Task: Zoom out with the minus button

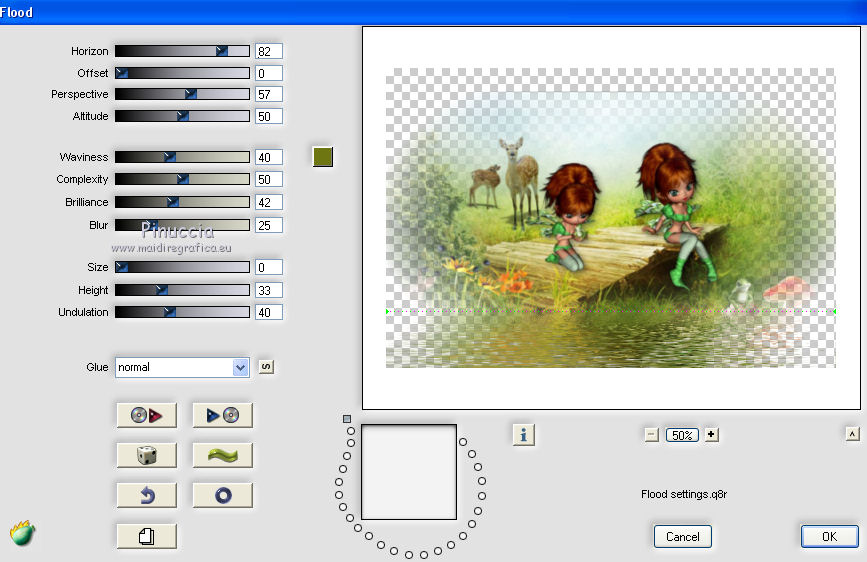Action: 651,435
